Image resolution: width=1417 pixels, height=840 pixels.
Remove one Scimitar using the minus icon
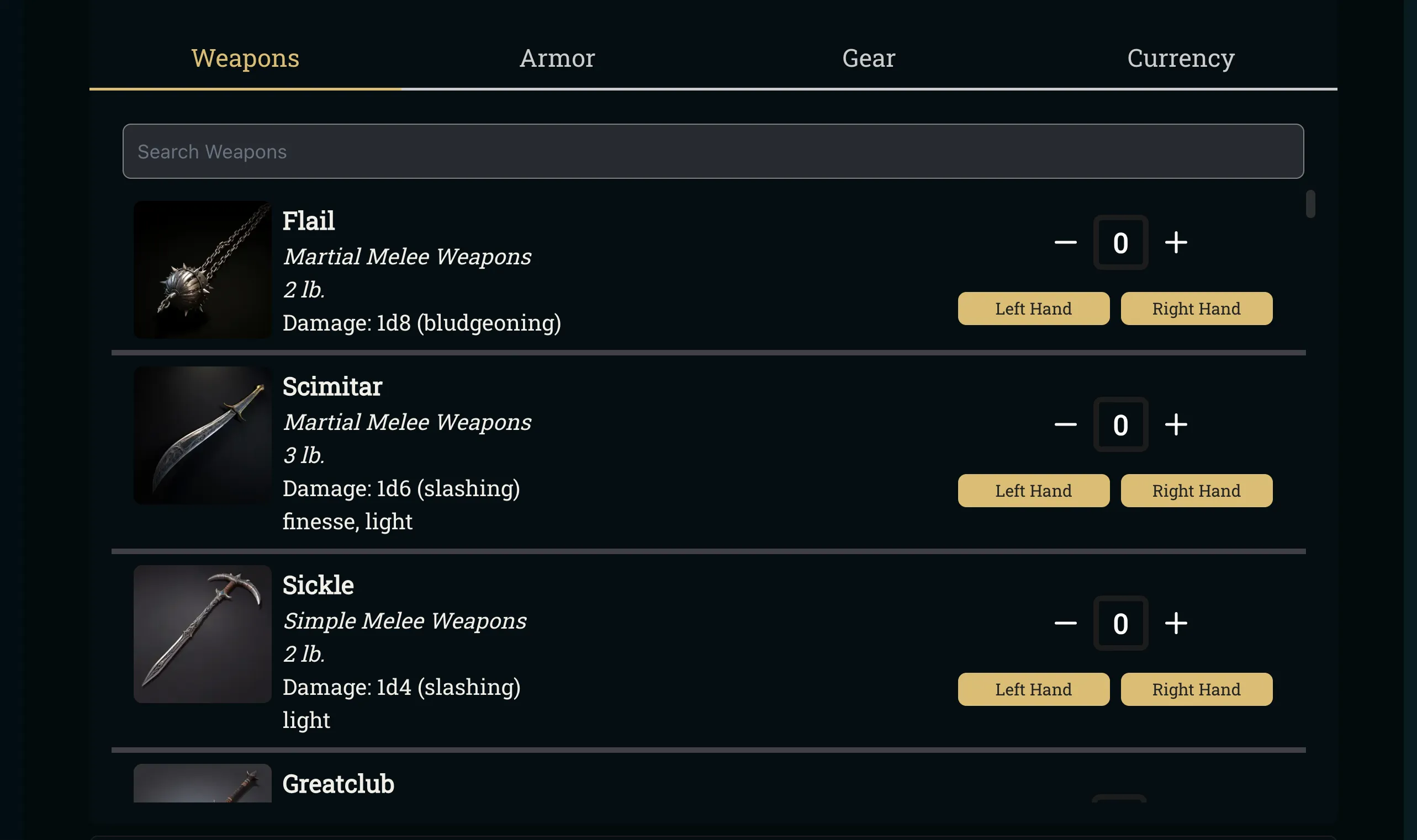tap(1065, 424)
